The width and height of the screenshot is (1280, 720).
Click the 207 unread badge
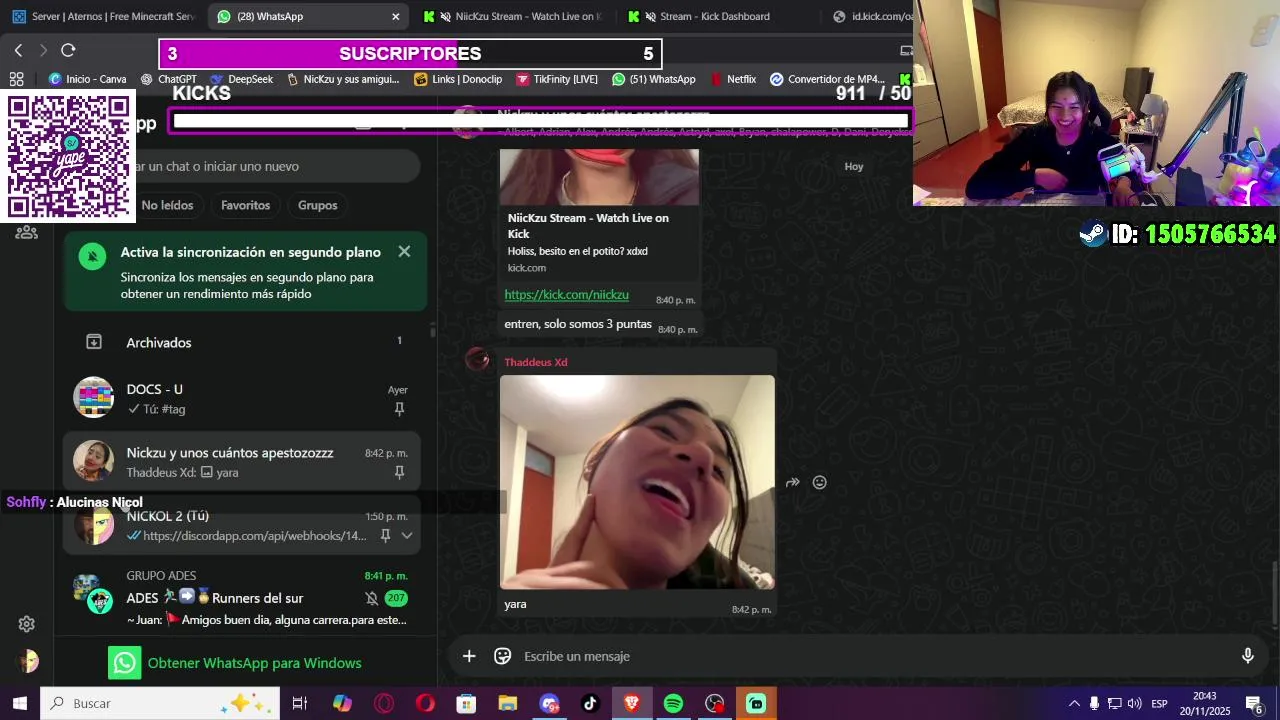396,598
